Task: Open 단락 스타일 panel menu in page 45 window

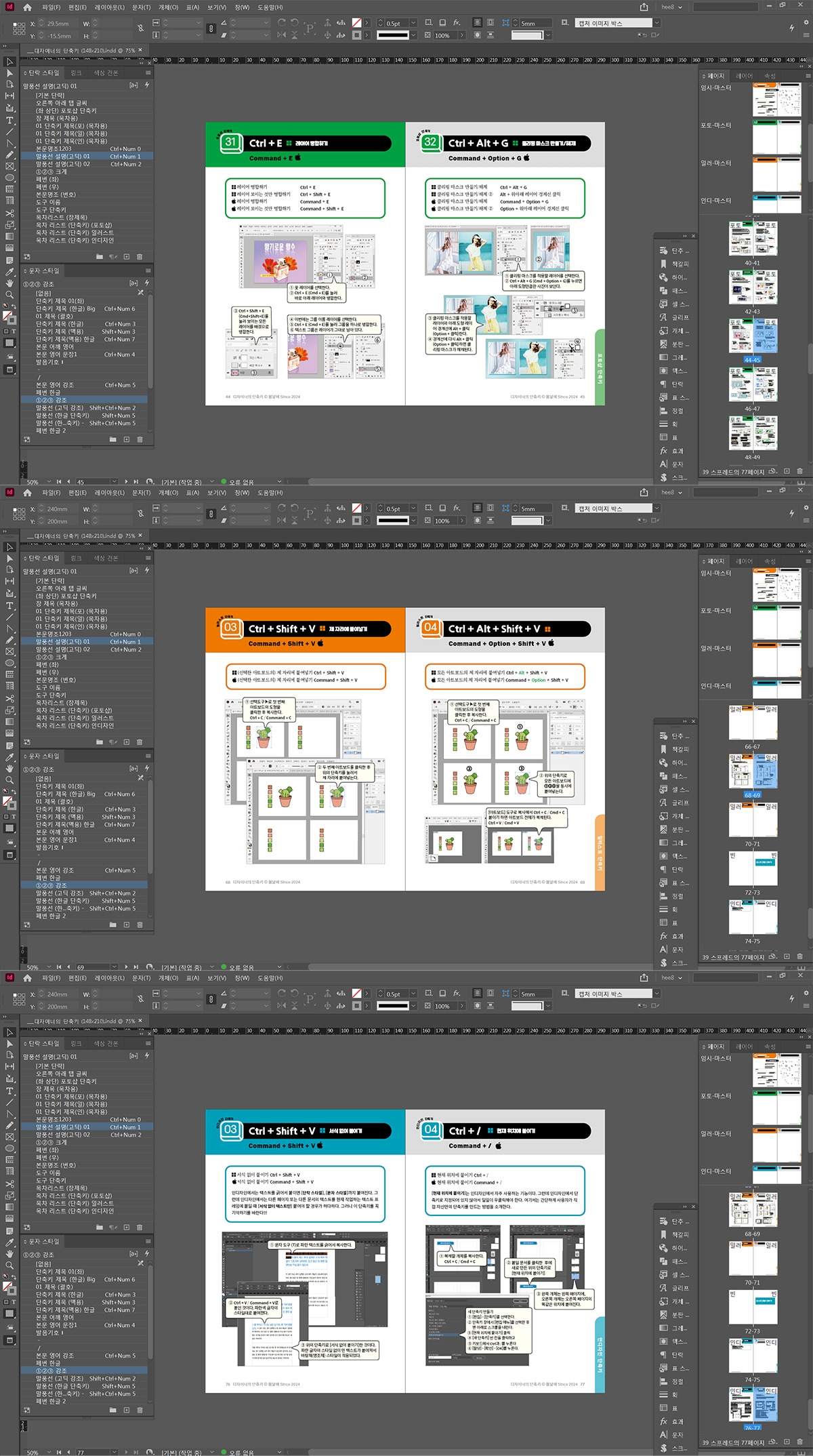Action: [148, 73]
